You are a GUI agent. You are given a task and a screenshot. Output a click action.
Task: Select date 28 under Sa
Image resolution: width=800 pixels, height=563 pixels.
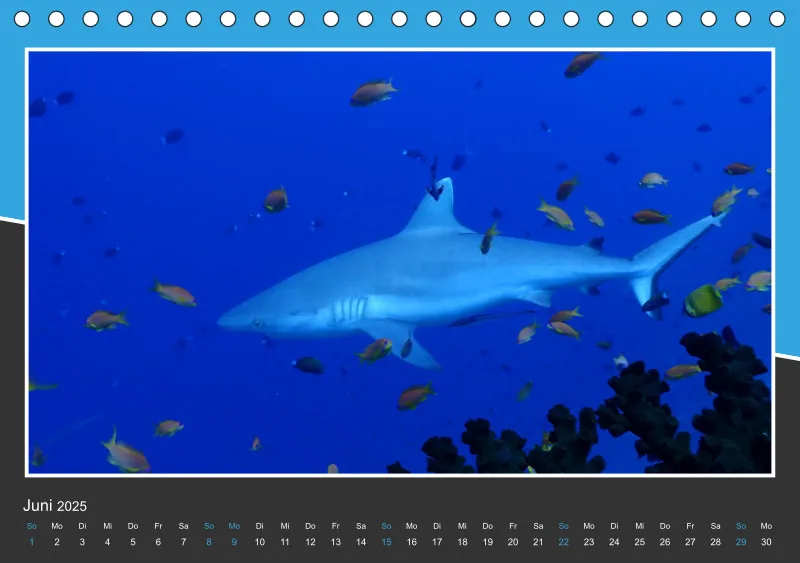(x=715, y=542)
